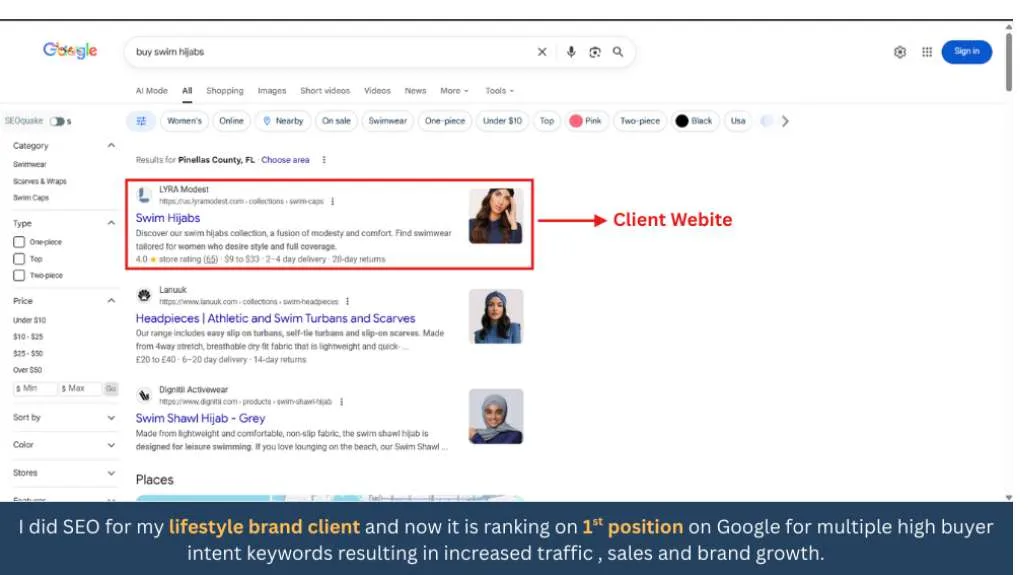Viewport: 1032px width, 575px height.
Task: Open Google apps grid icon
Action: tap(927, 52)
